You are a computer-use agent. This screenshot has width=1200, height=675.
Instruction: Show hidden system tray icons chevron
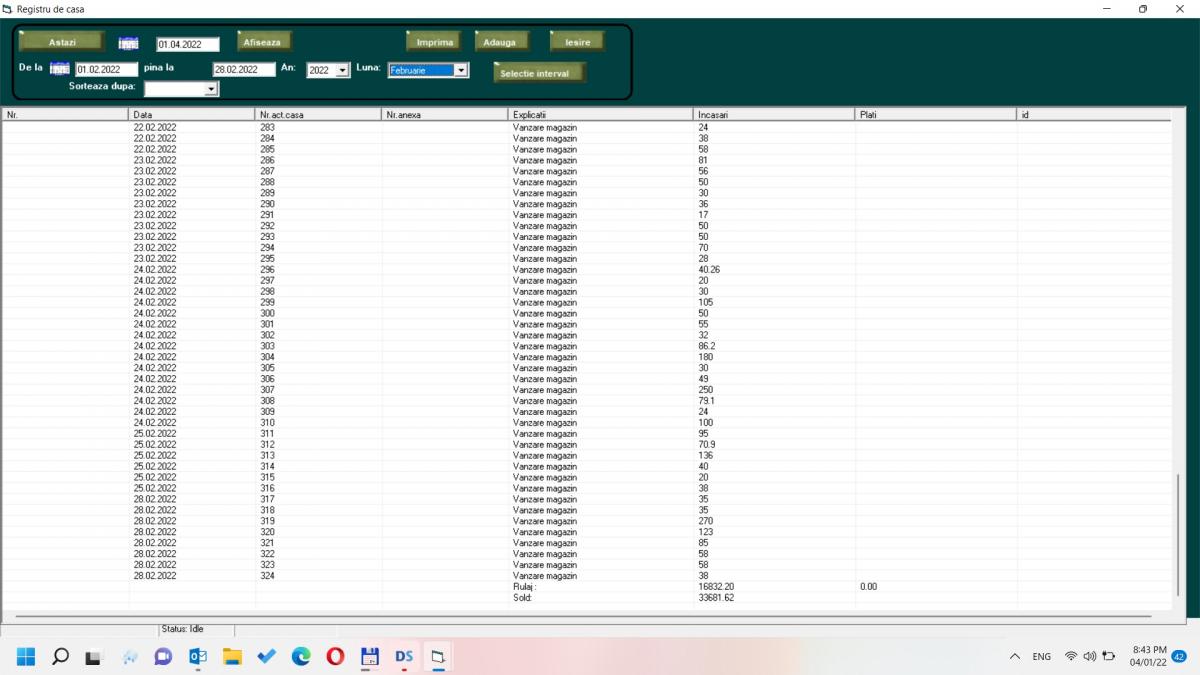click(x=1015, y=656)
